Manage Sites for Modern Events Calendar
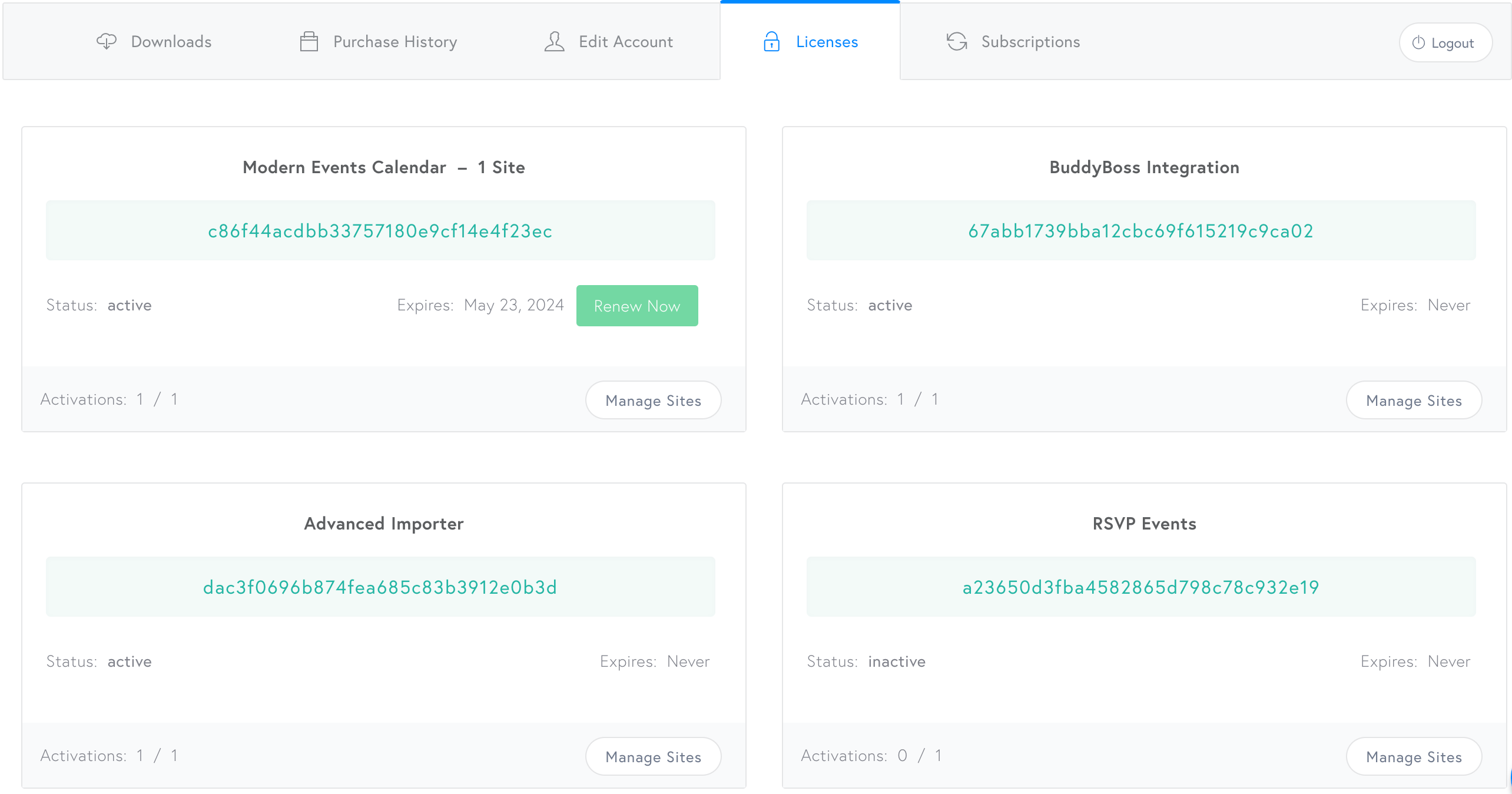 click(653, 401)
